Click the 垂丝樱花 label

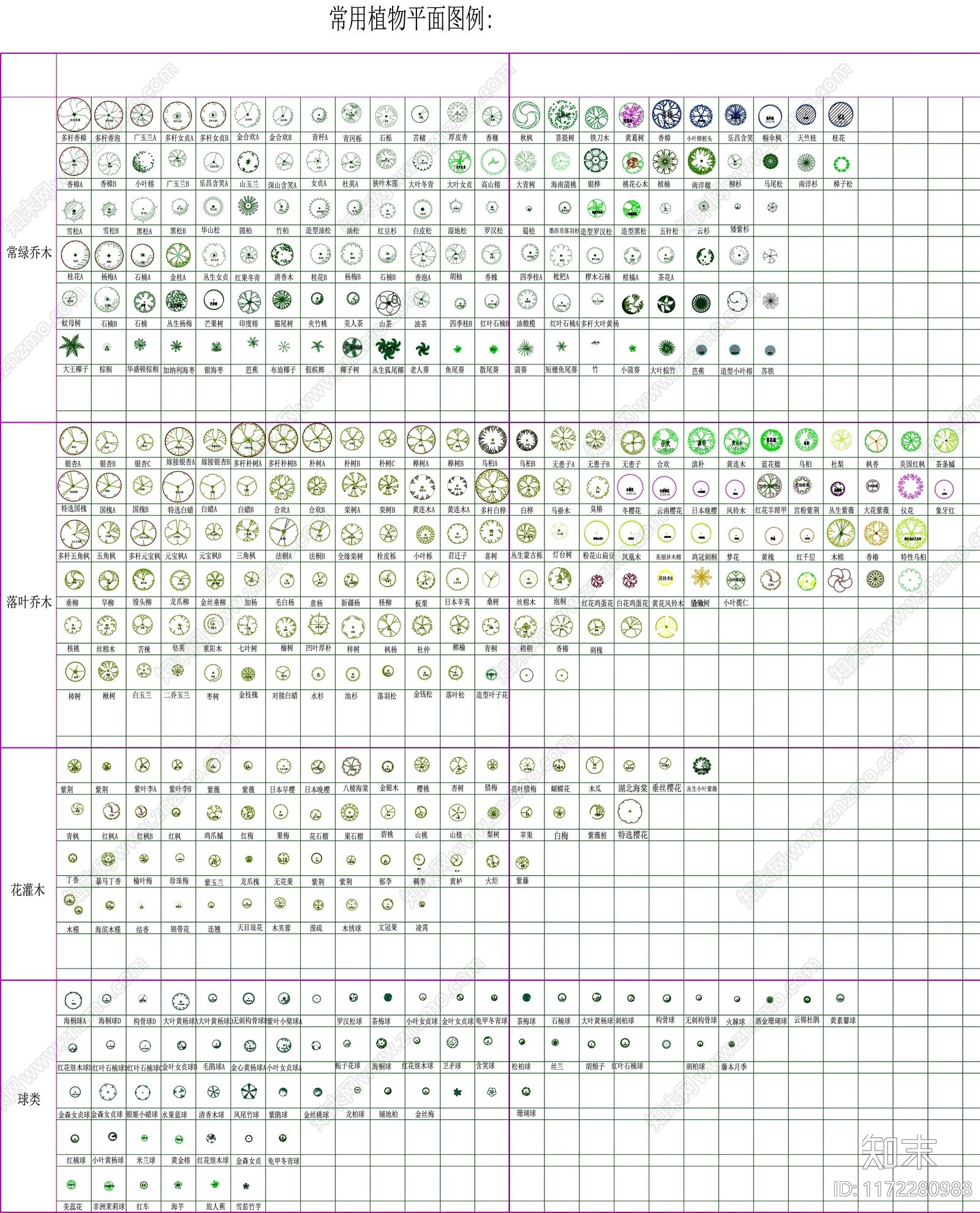[666, 788]
